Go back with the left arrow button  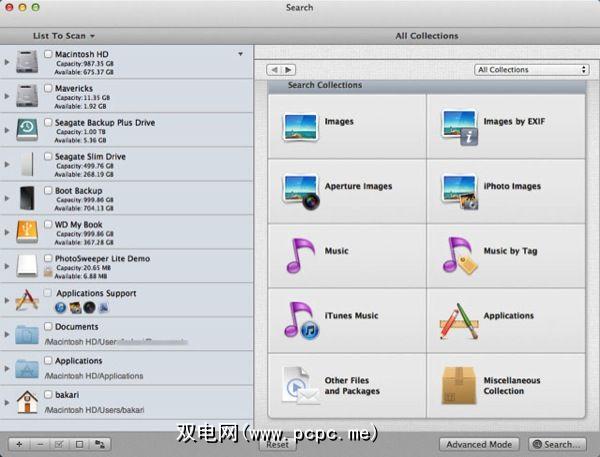click(x=274, y=70)
